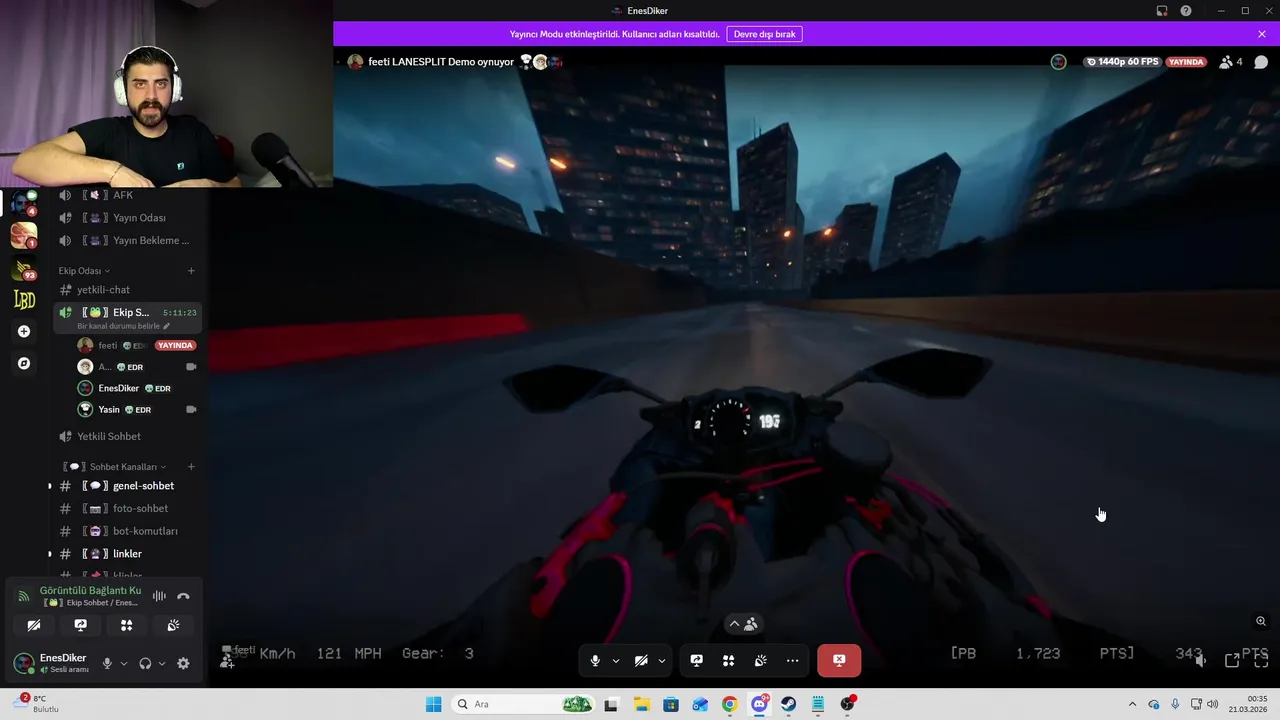This screenshot has width=1280, height=720.
Task: Open Discord help question mark icon
Action: click(x=1186, y=11)
